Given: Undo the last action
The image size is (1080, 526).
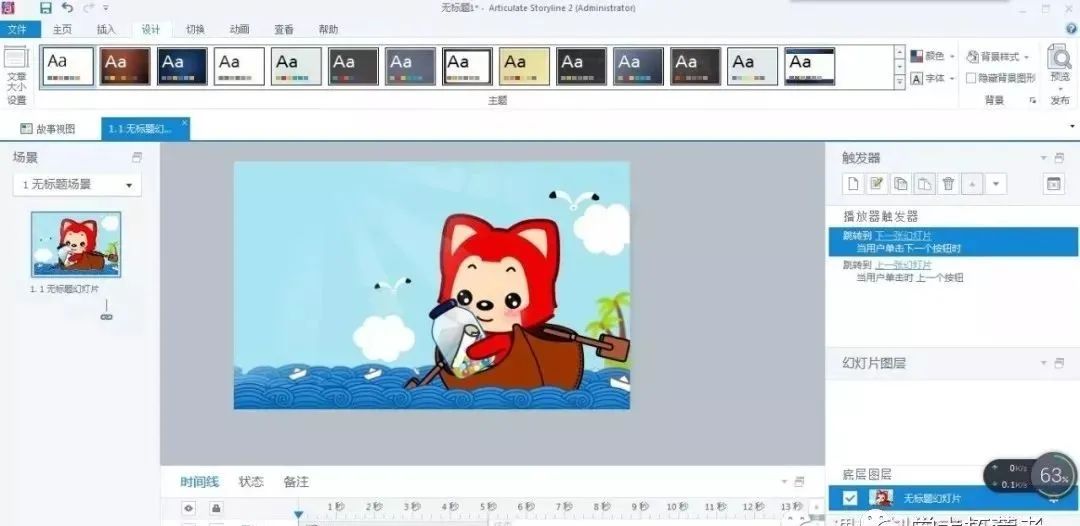Looking at the screenshot, I should coord(67,8).
